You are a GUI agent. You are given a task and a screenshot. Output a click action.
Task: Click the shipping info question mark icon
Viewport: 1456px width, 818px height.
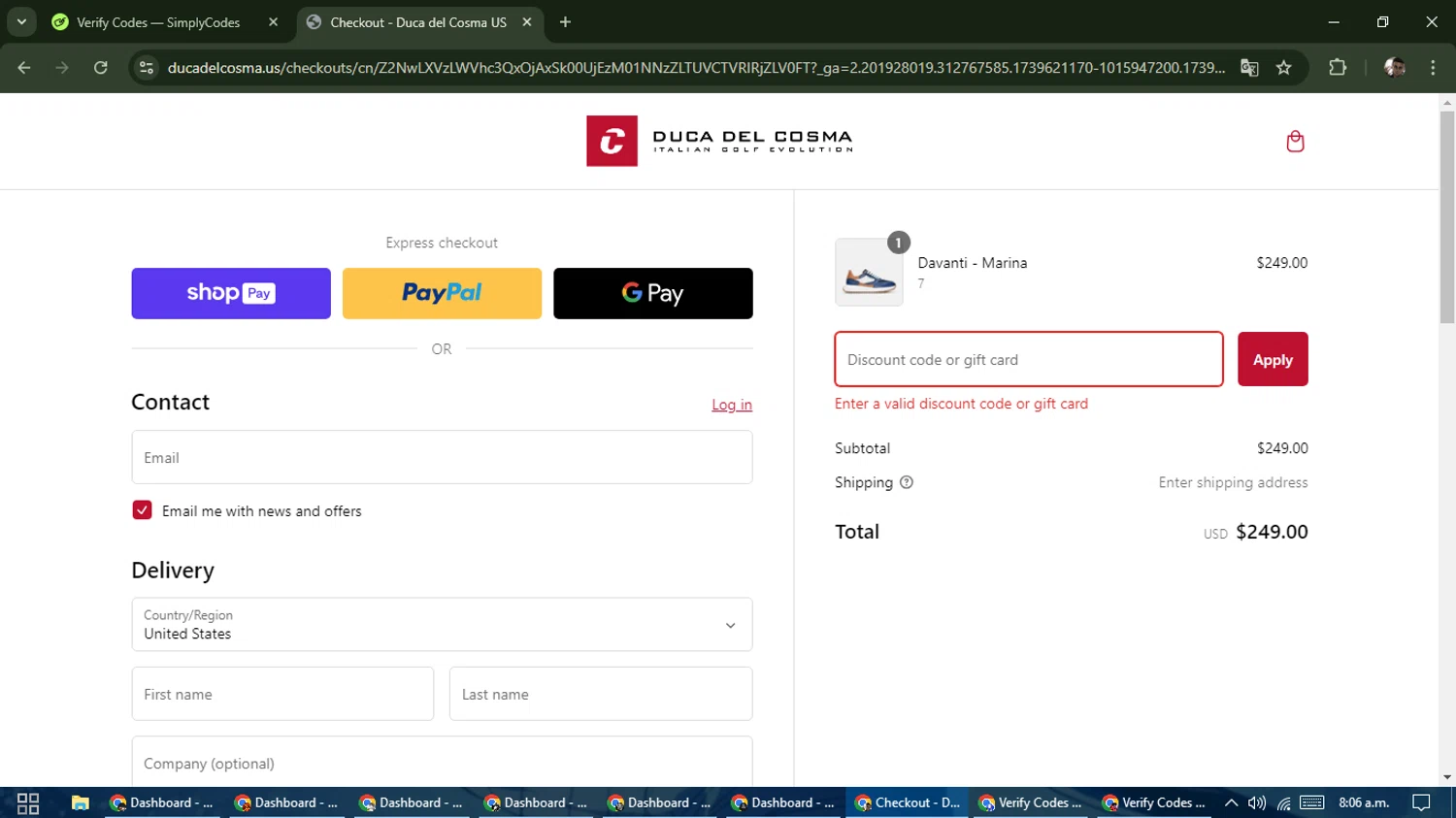tap(907, 482)
